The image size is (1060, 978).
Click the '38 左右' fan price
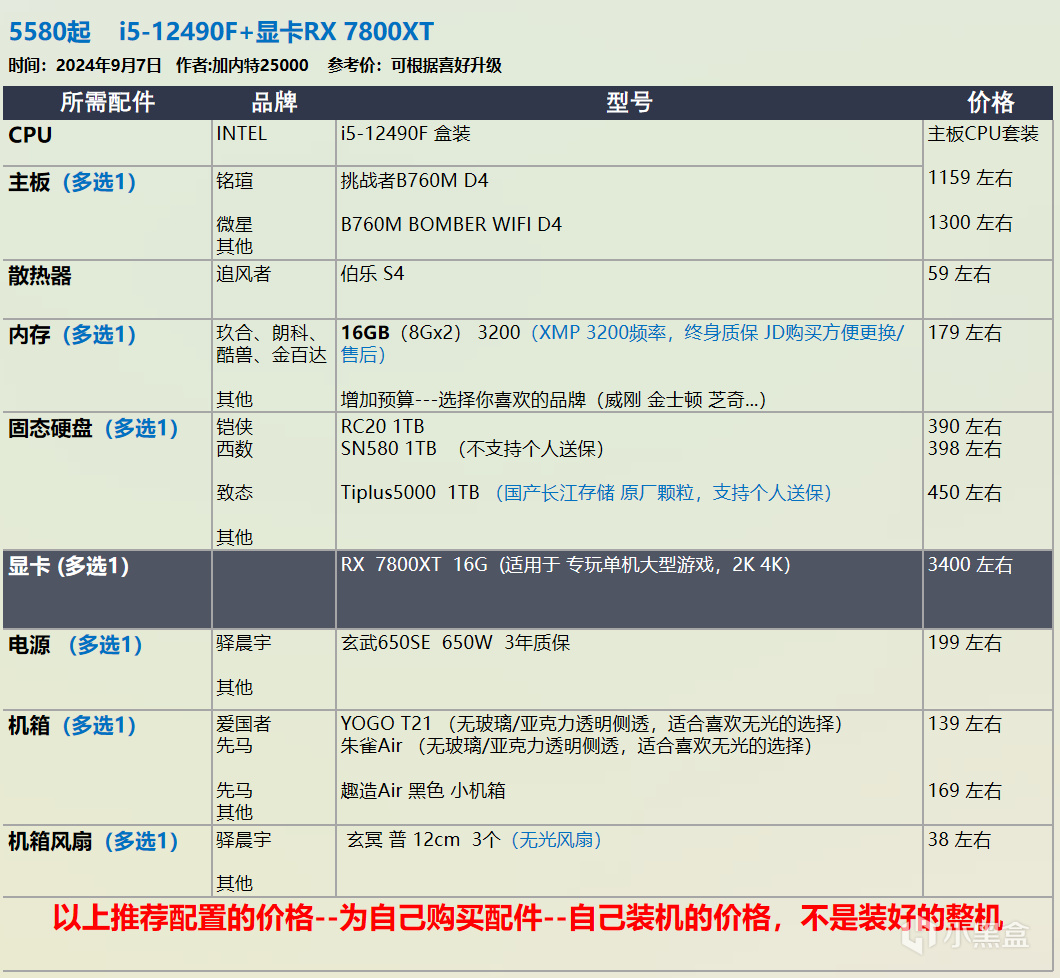tap(959, 840)
